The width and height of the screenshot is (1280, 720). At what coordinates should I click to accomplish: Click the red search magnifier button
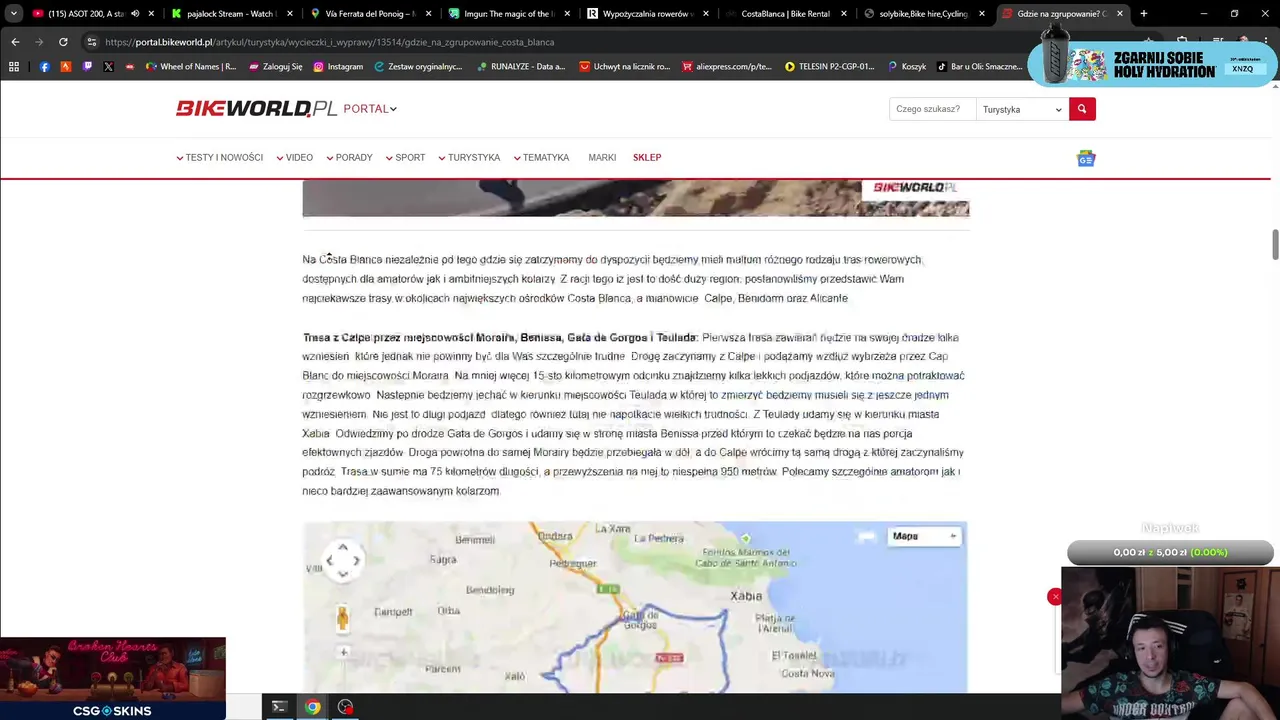pos(1082,109)
